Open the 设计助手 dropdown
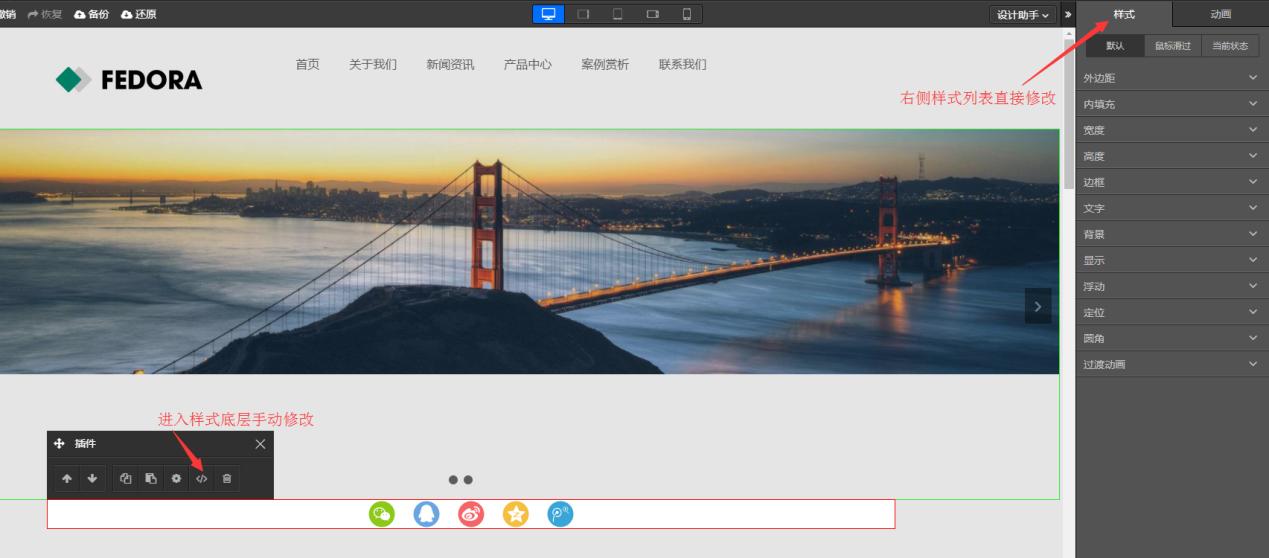Viewport: 1269px width, 558px height. click(1023, 14)
